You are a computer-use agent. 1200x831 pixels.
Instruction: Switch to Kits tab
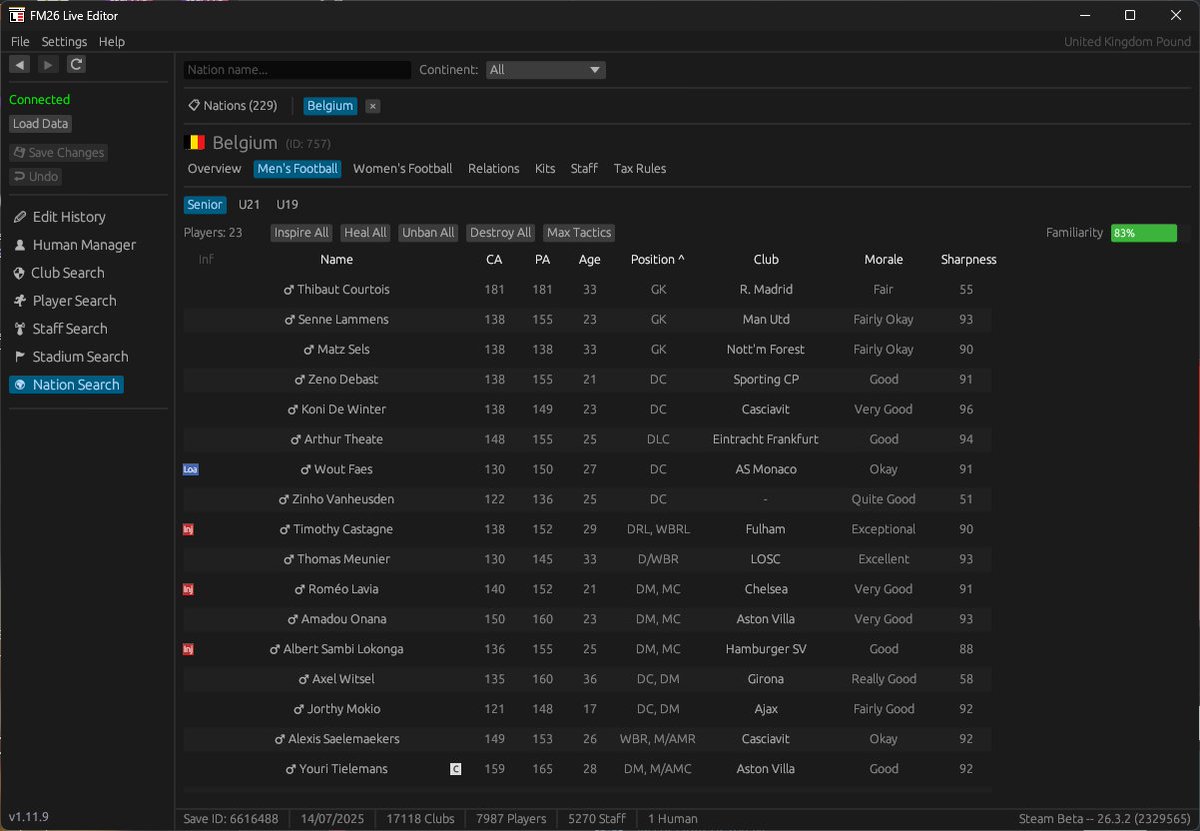(x=545, y=169)
